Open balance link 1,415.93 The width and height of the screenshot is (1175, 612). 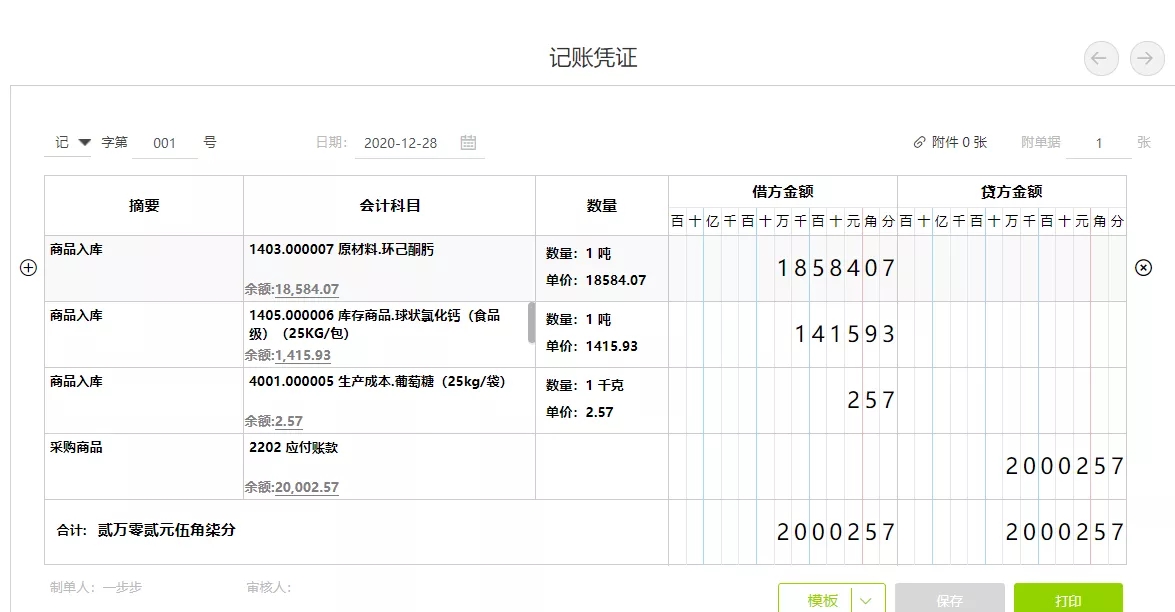(x=303, y=355)
